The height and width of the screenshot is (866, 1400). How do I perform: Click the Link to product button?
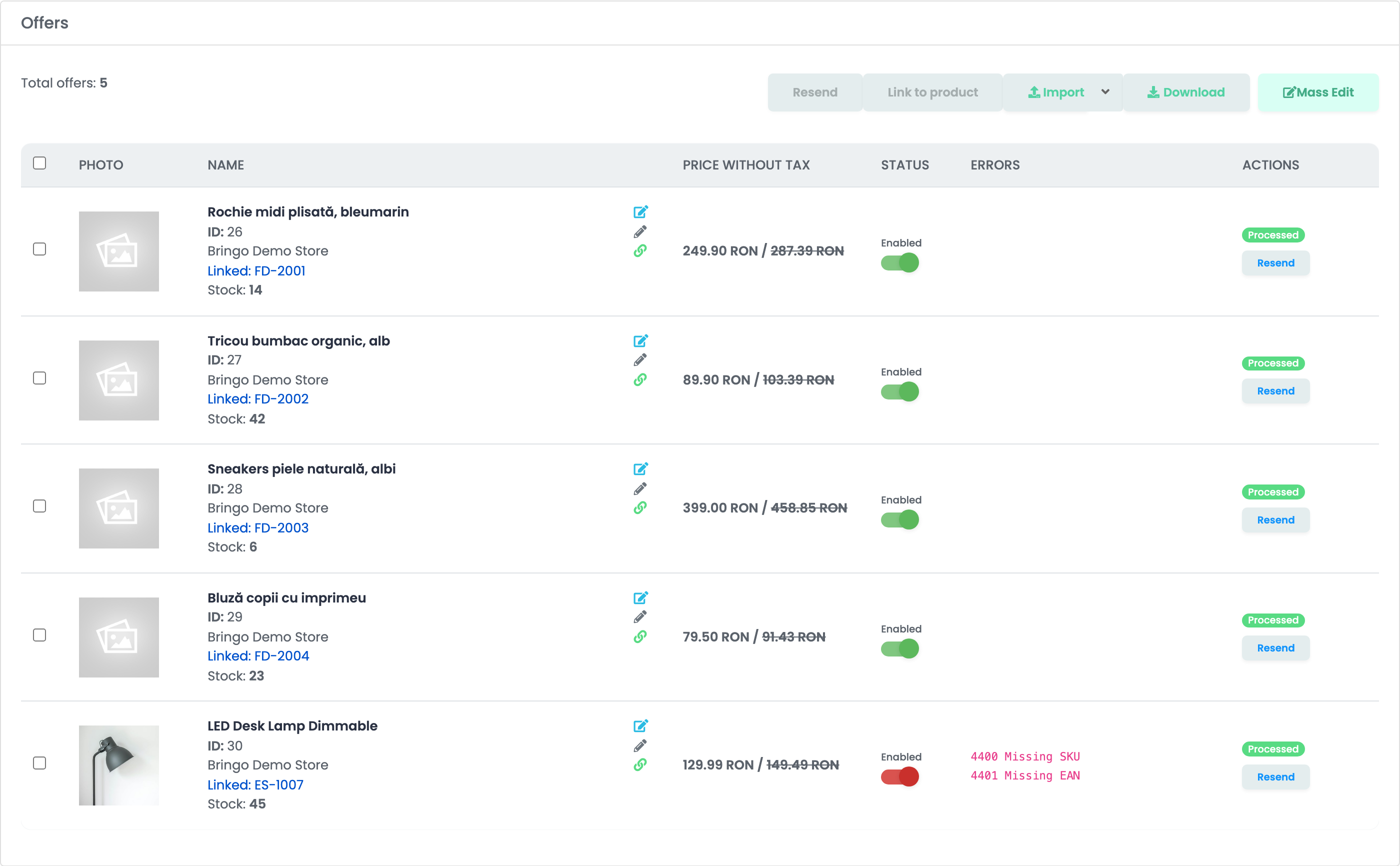click(932, 92)
